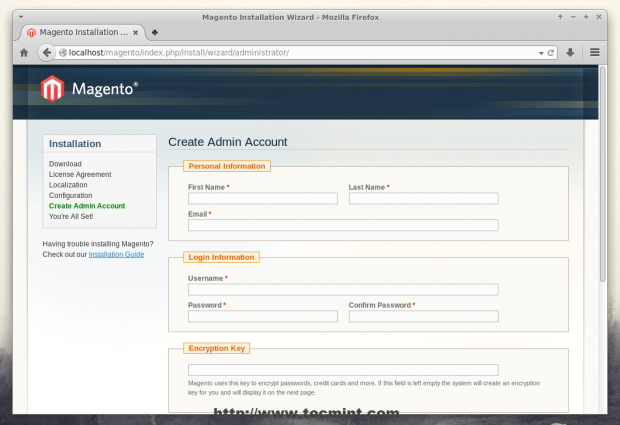The width and height of the screenshot is (620, 425).
Task: Click the Email input field
Action: click(343, 225)
